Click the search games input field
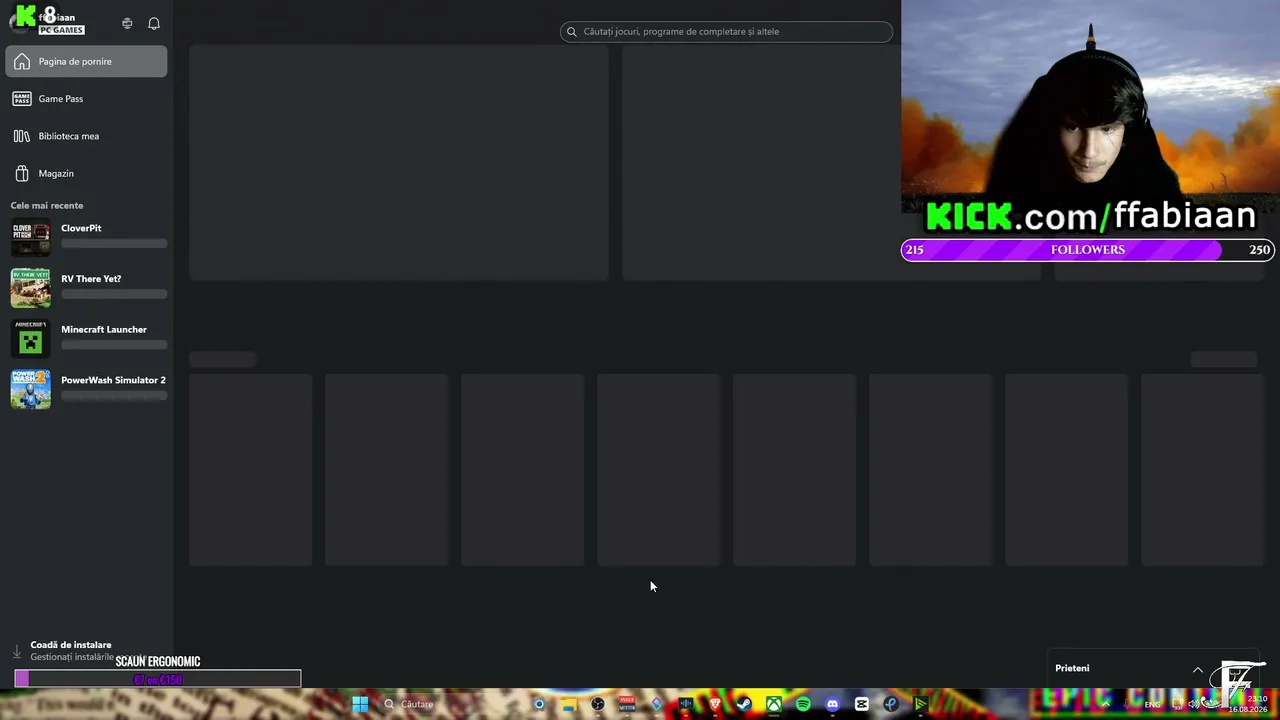This screenshot has height=720, width=1280. 726,32
